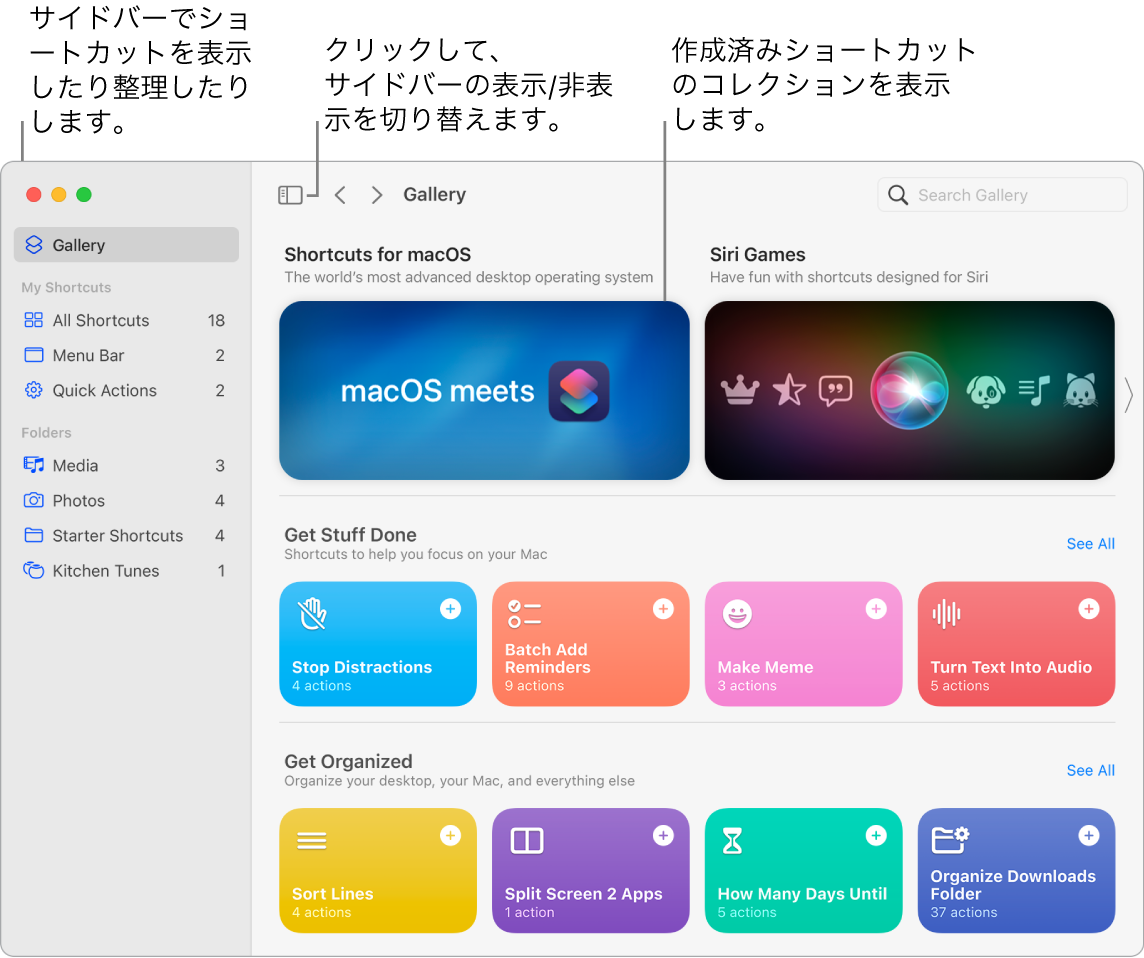Navigate forward with the right chevron

pyautogui.click(x=376, y=194)
